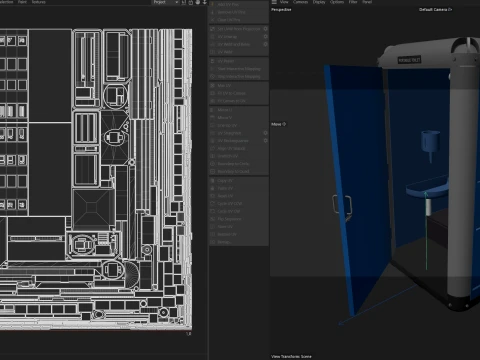Click the Move tool label in viewport
The width and height of the screenshot is (480, 360).
278,124
